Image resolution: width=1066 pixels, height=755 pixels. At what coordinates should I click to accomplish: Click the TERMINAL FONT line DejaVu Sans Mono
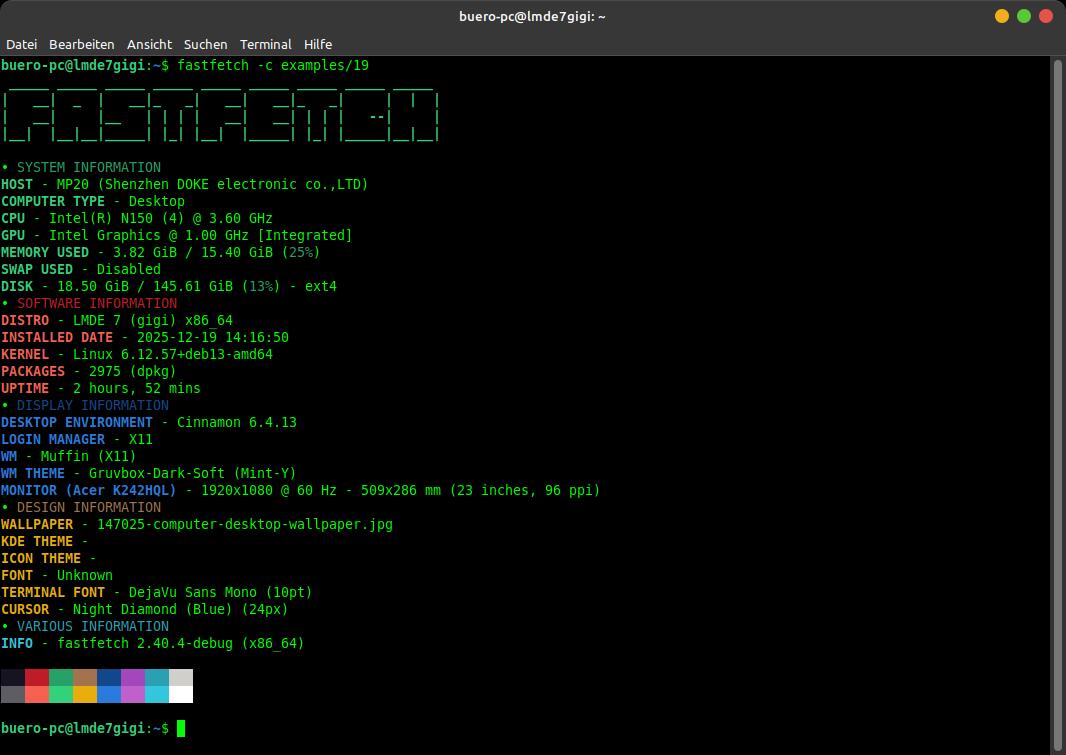(x=156, y=592)
